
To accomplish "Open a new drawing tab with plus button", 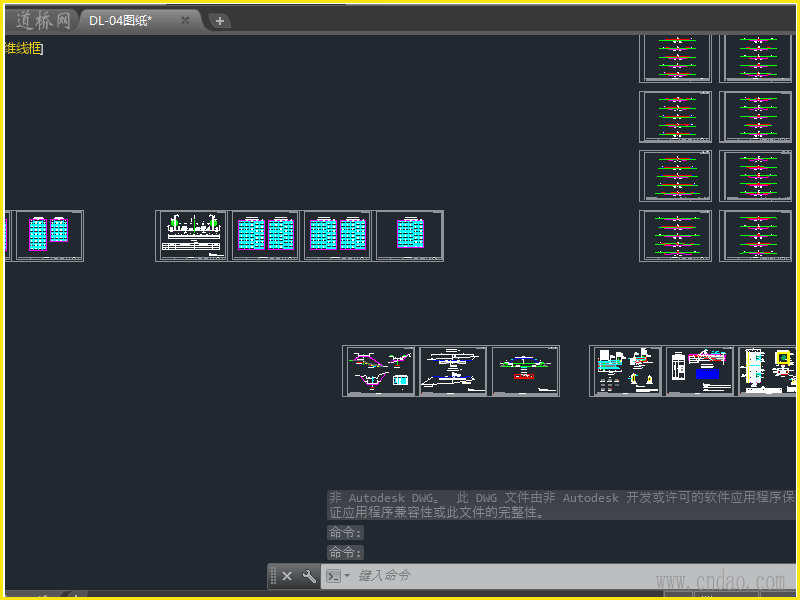I will click(220, 21).
